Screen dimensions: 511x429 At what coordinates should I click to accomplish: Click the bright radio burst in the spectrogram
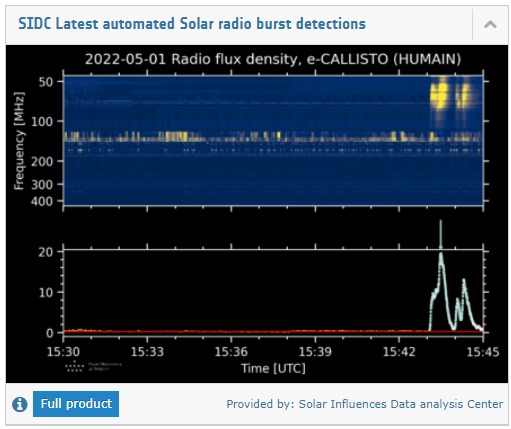(x=439, y=95)
